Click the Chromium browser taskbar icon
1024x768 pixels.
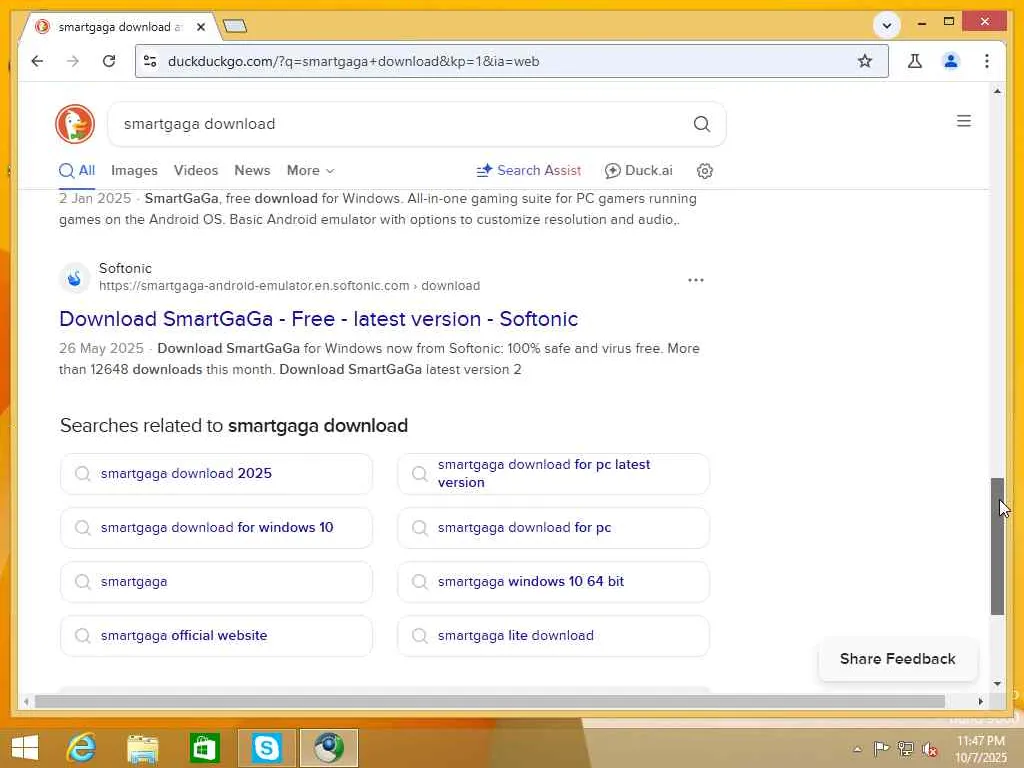click(x=328, y=747)
